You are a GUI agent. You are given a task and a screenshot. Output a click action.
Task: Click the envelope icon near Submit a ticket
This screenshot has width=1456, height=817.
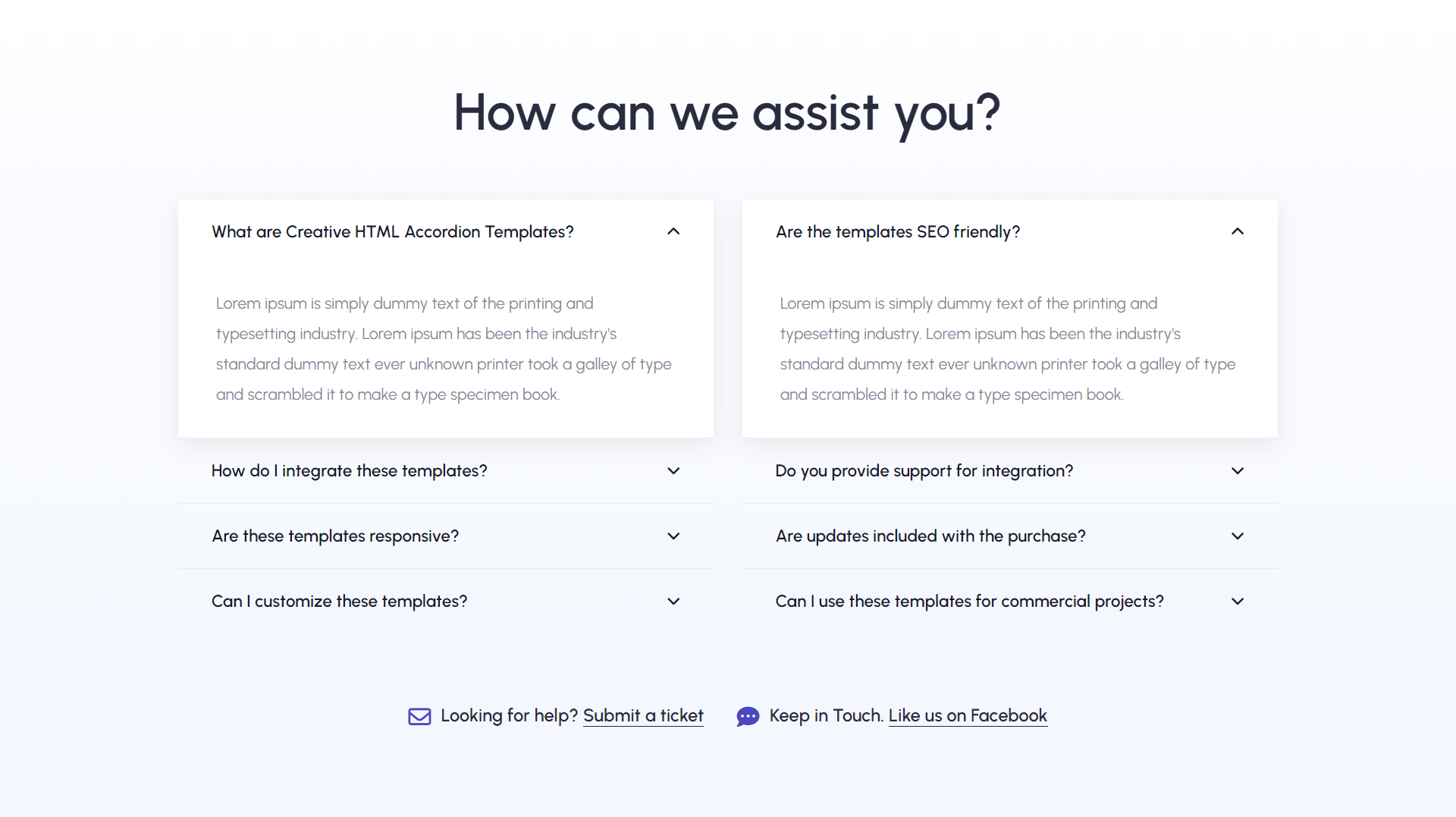(419, 715)
